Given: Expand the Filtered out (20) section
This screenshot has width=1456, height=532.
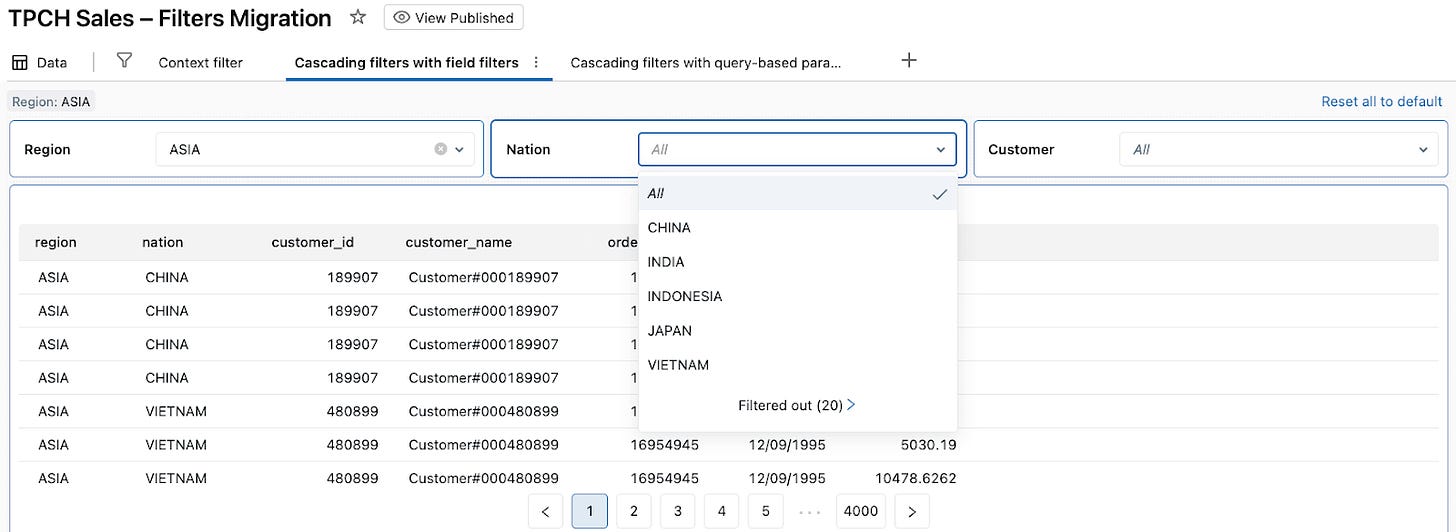Looking at the screenshot, I should pyautogui.click(x=797, y=405).
